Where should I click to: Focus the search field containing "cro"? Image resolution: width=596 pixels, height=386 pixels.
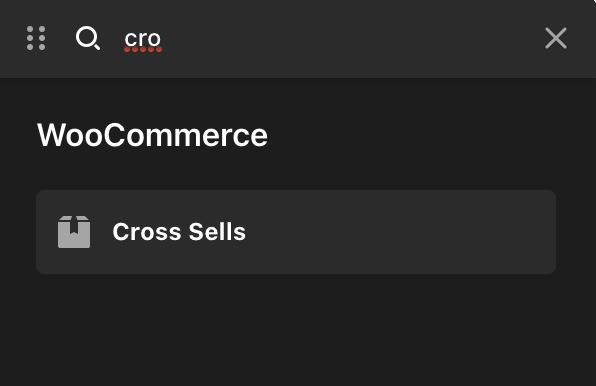click(327, 38)
